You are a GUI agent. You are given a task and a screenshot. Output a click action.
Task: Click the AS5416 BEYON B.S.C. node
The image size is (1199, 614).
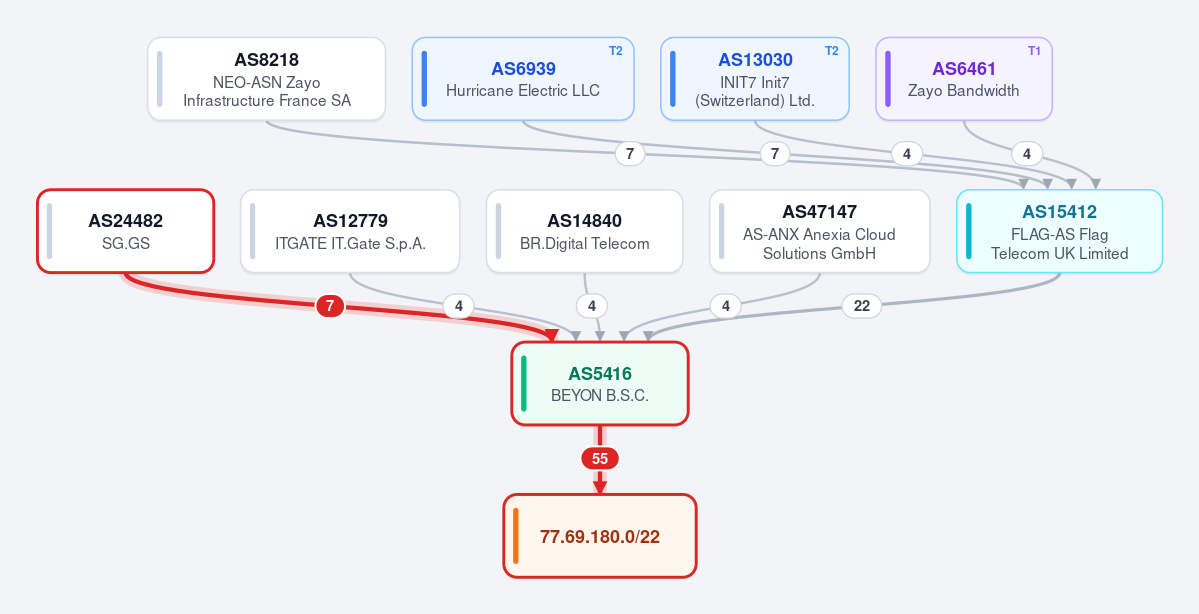point(600,383)
